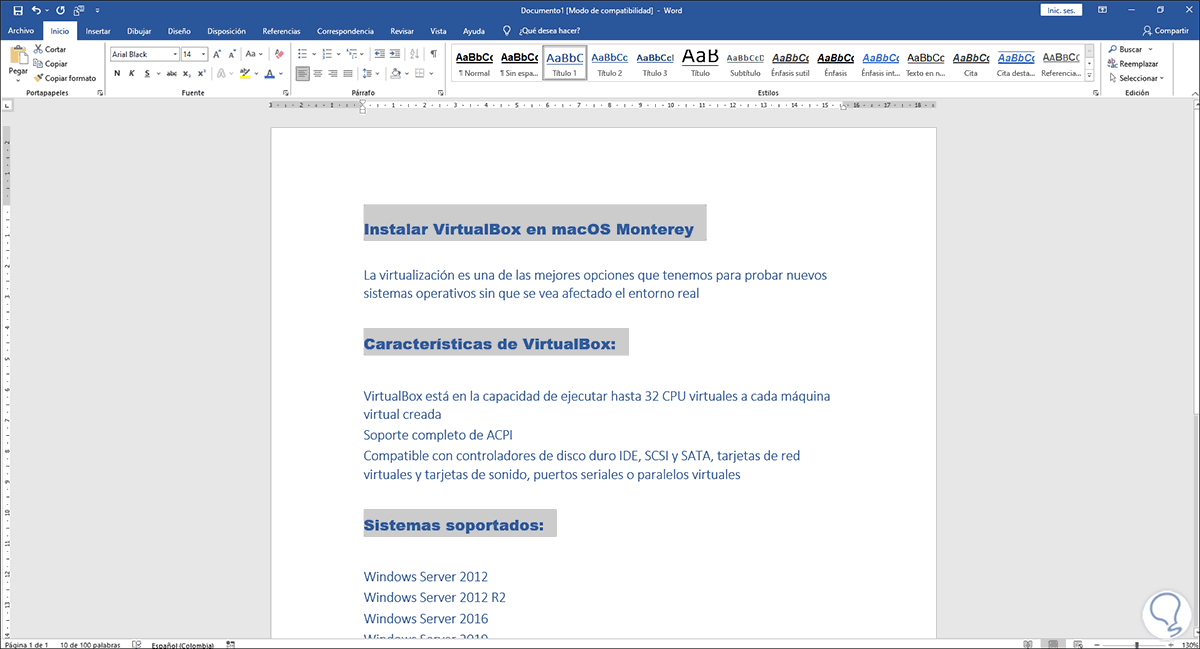This screenshot has width=1200, height=649.
Task: Switch to the Diseño tab
Action: point(179,31)
